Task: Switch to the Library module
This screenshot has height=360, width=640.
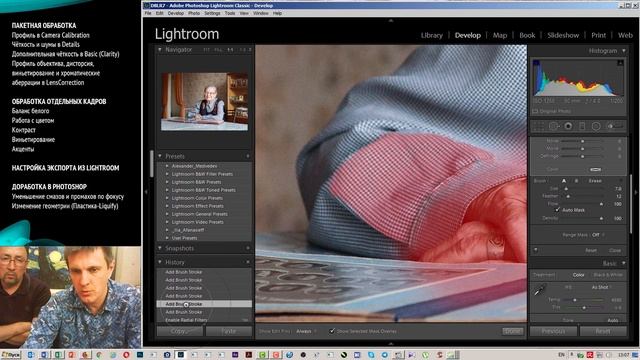Action: (431, 36)
